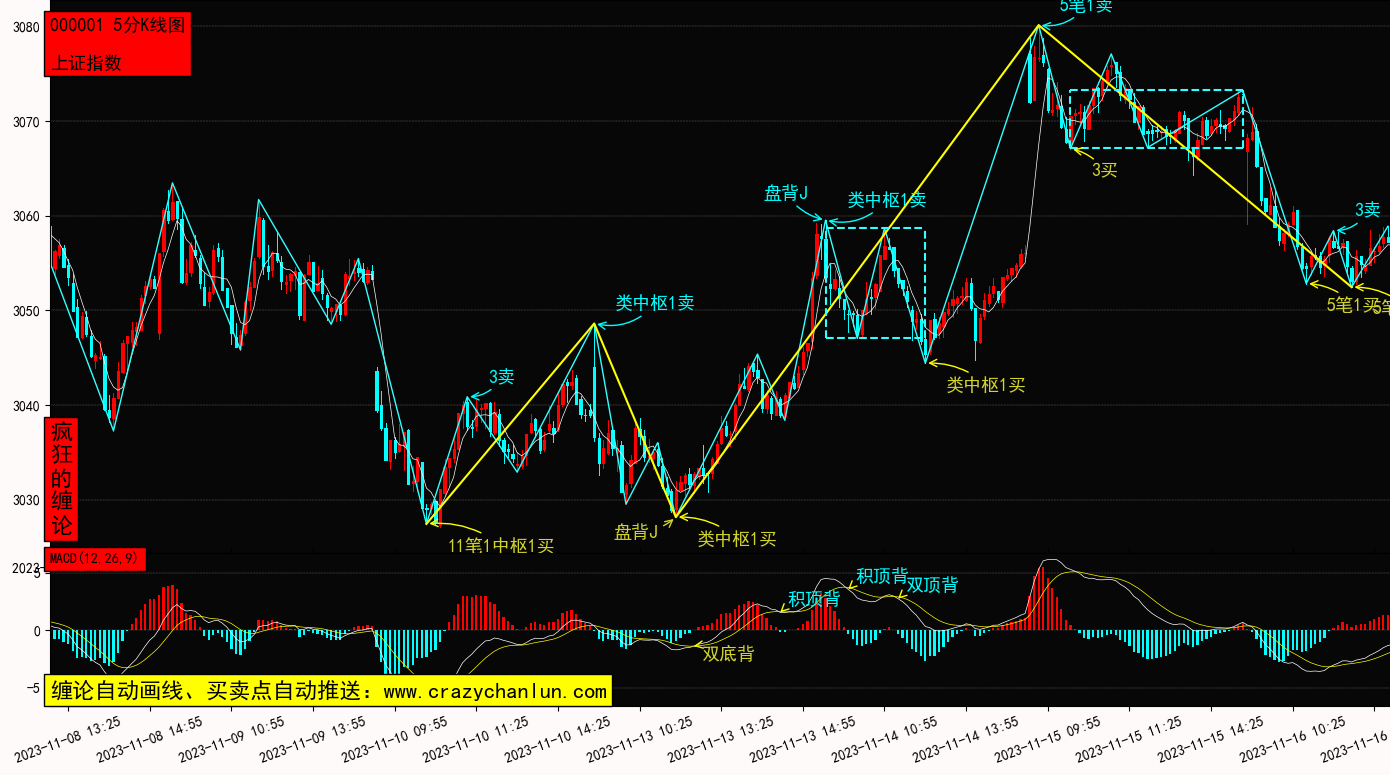1390x775 pixels.
Task: Click the cyan 双顶背 divergence label
Action: [x=932, y=585]
